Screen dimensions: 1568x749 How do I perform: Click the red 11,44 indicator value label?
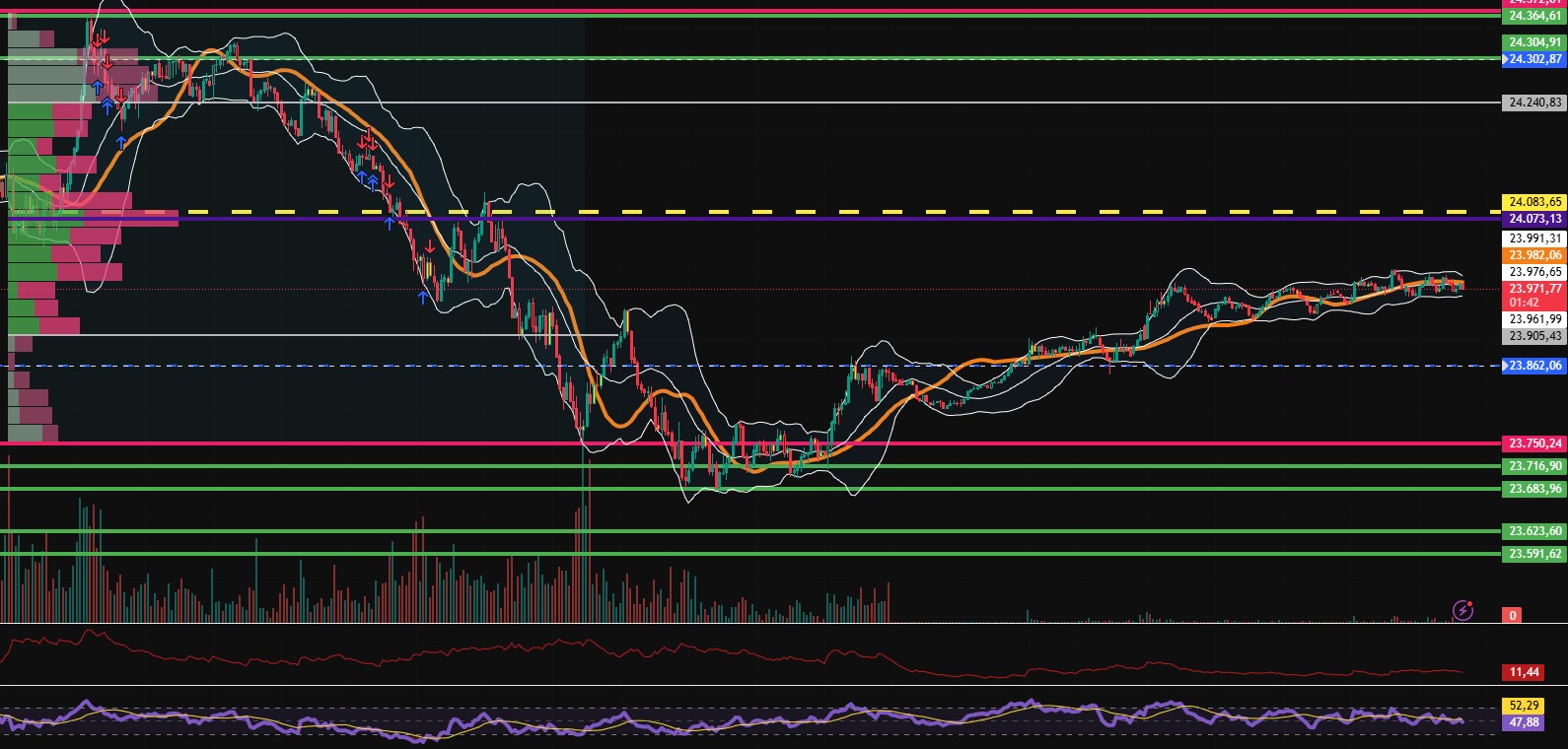pos(1524,672)
